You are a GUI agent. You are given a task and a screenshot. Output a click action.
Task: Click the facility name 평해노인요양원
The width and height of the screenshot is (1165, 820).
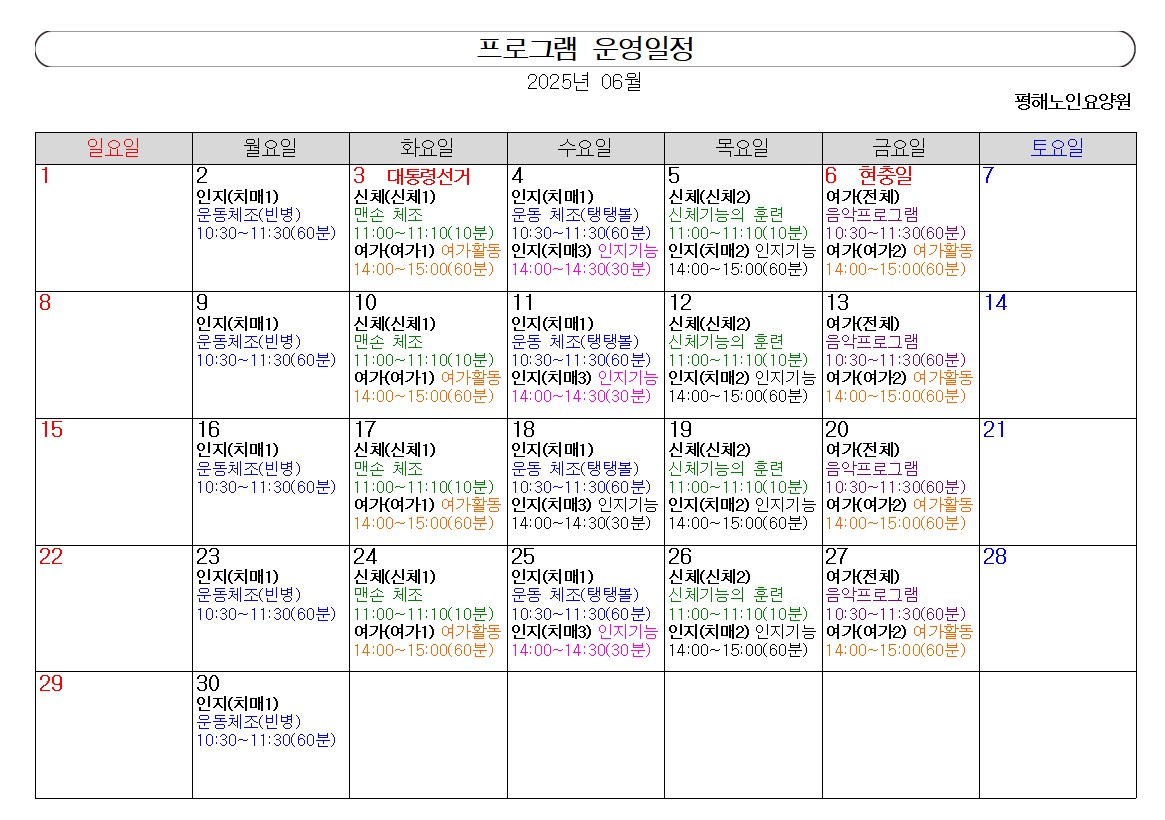click(1072, 102)
